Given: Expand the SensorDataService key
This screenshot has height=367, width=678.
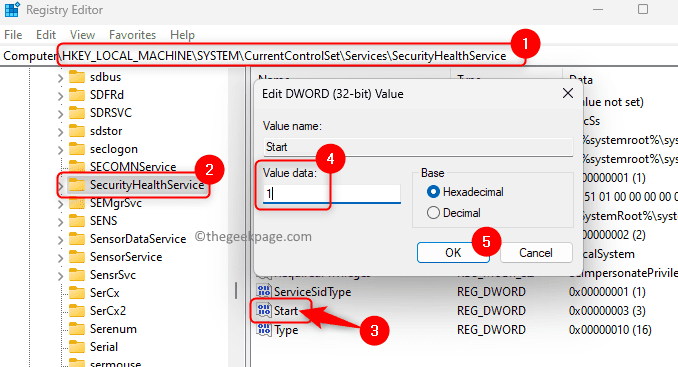Looking at the screenshot, I should (x=61, y=240).
